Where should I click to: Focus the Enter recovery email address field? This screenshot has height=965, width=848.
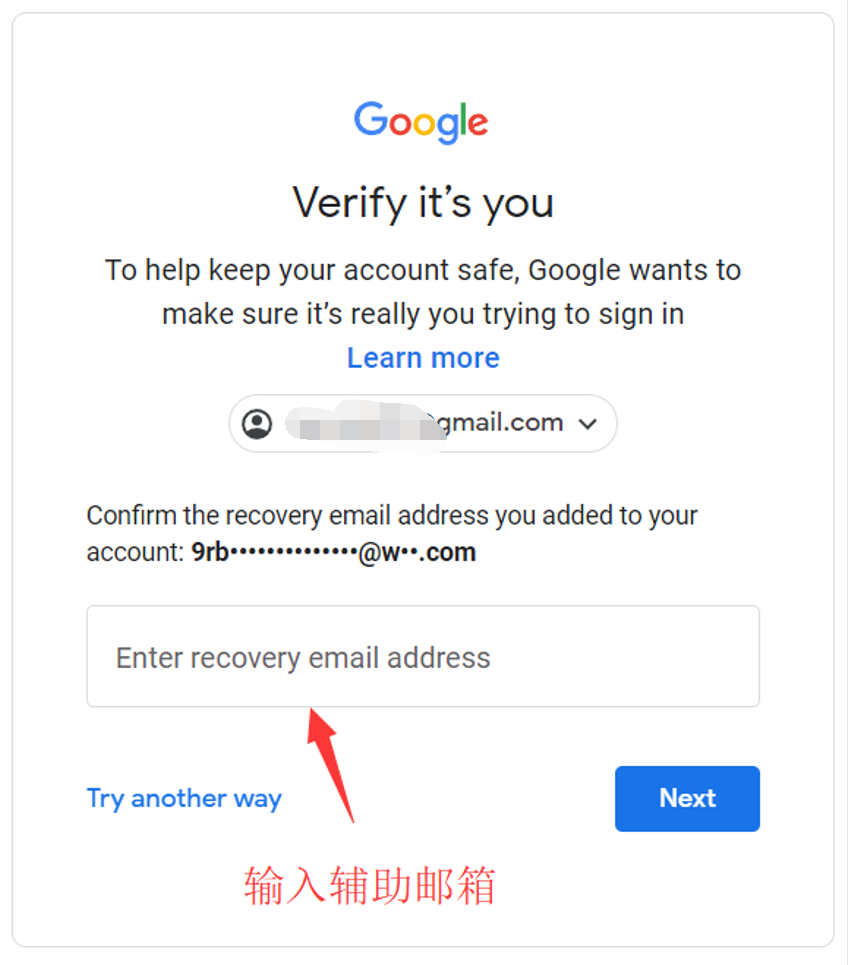423,656
